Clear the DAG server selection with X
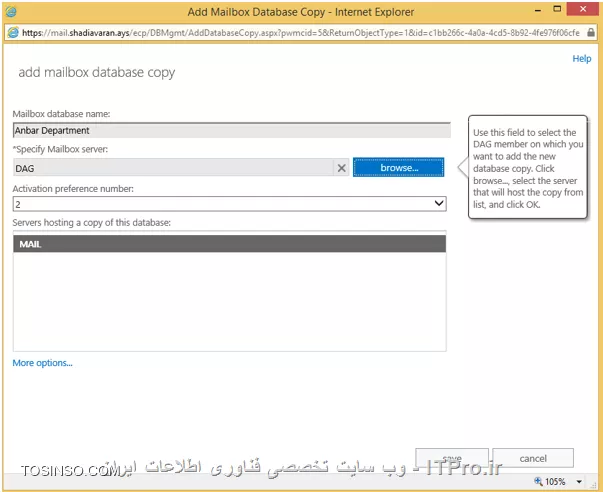The image size is (603, 492). pyautogui.click(x=341, y=168)
